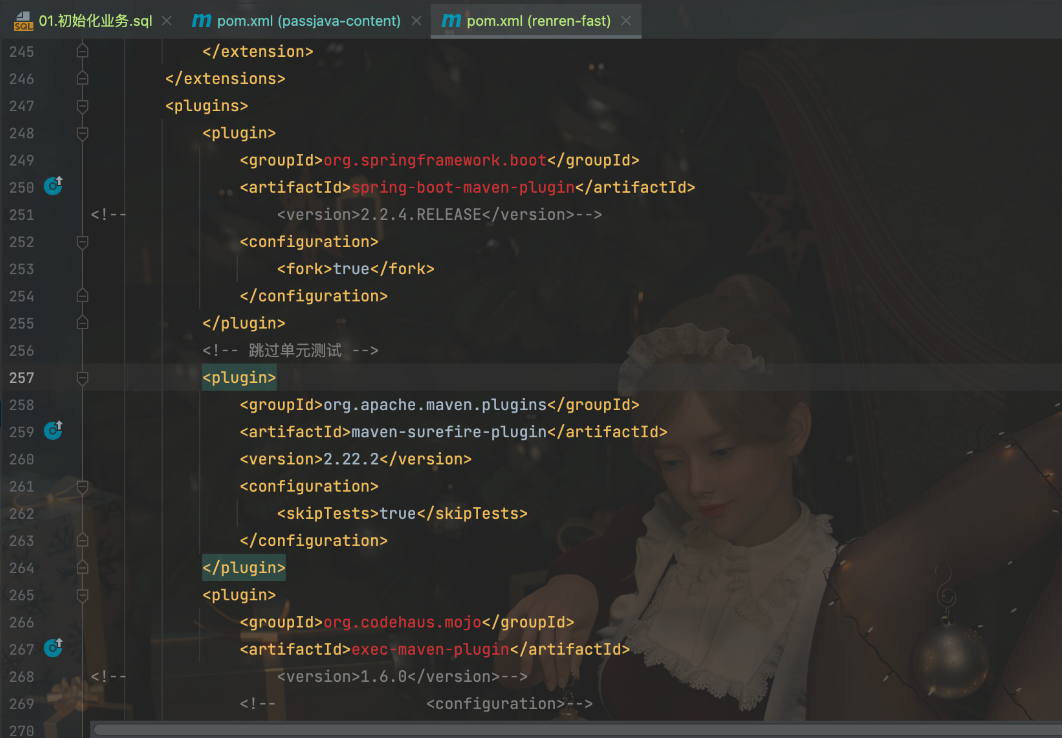Fold the spring-boot plugin block at line 248

coord(82,133)
